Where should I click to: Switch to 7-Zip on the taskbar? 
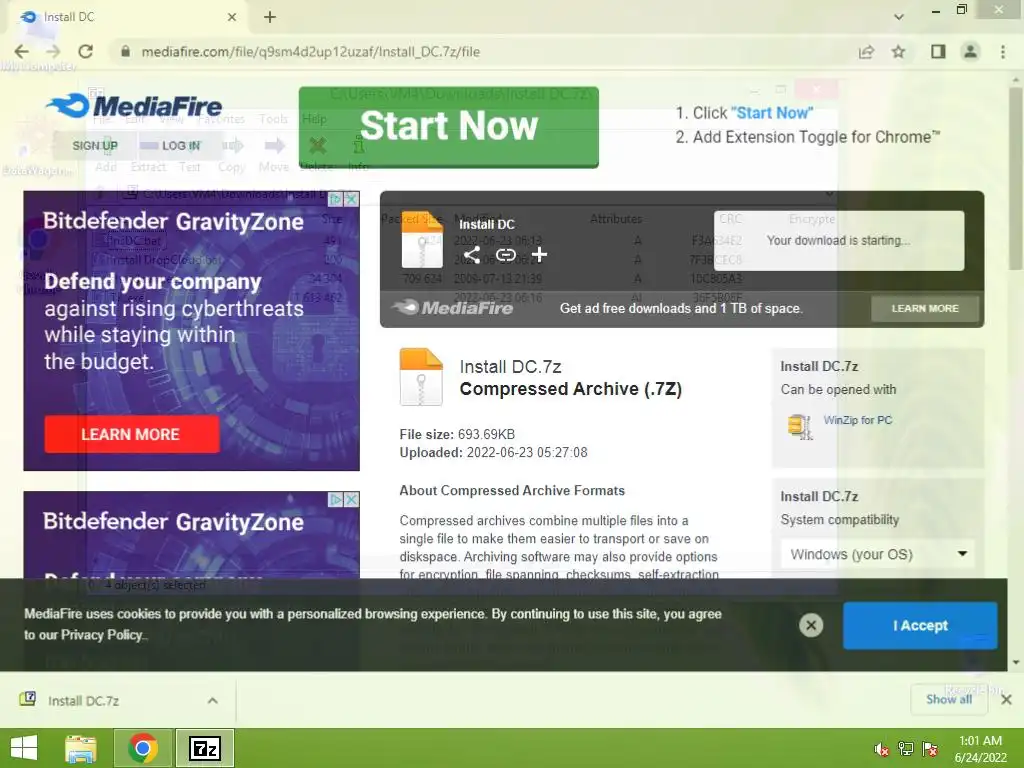tap(204, 748)
